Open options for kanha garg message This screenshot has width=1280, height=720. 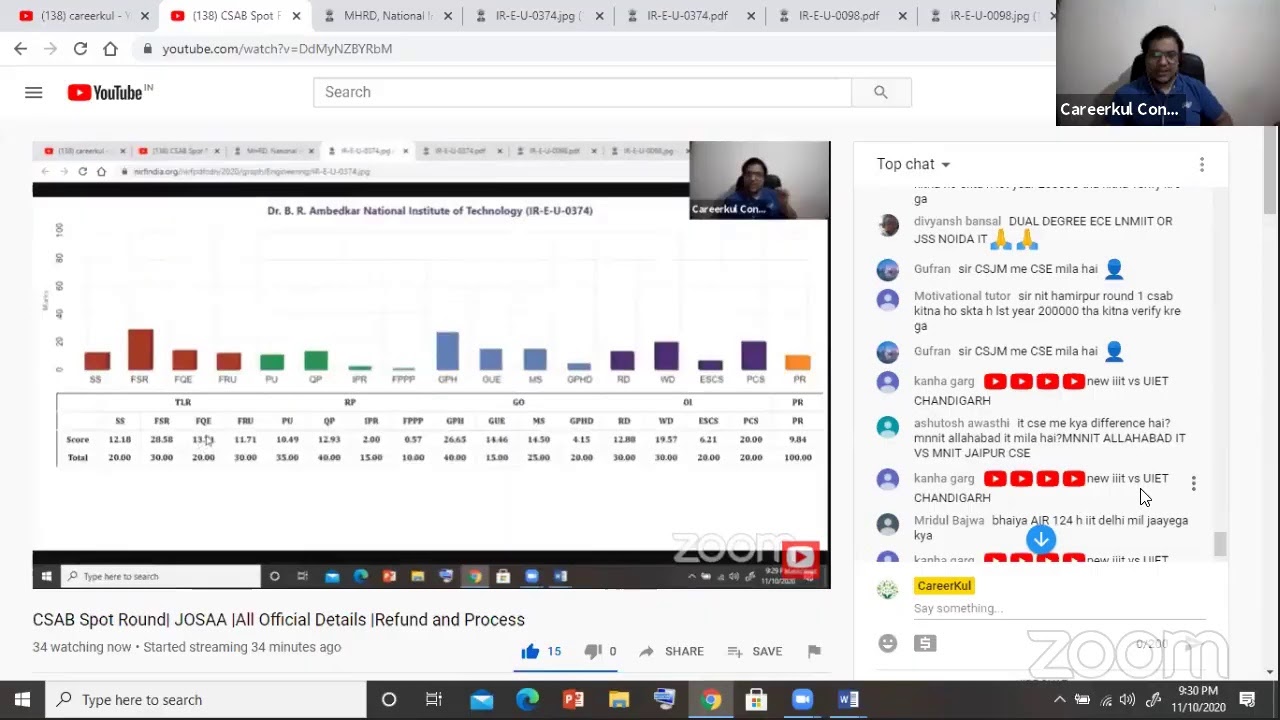pos(1193,484)
